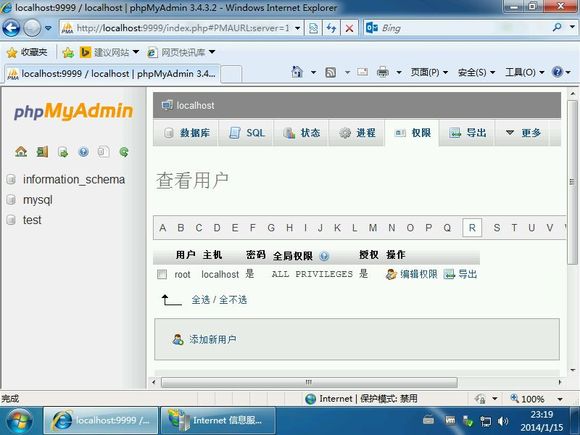Open sidebar phpMyAdmin documentation icon
Image resolution: width=580 pixels, height=435 pixels.
[x=84, y=152]
